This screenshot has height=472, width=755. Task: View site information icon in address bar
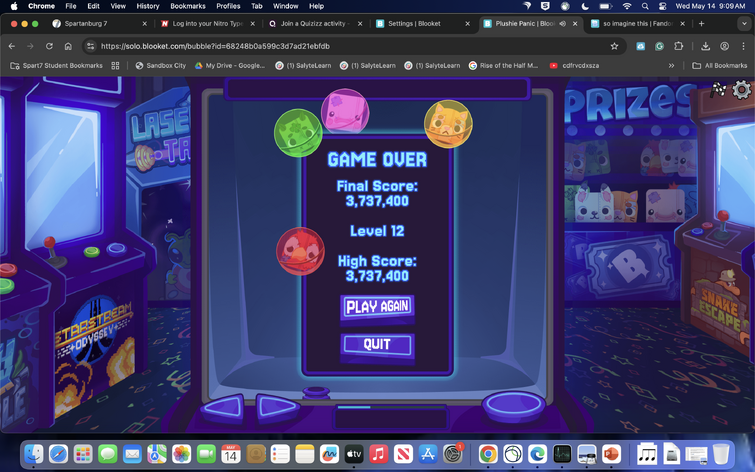pyautogui.click(x=90, y=46)
